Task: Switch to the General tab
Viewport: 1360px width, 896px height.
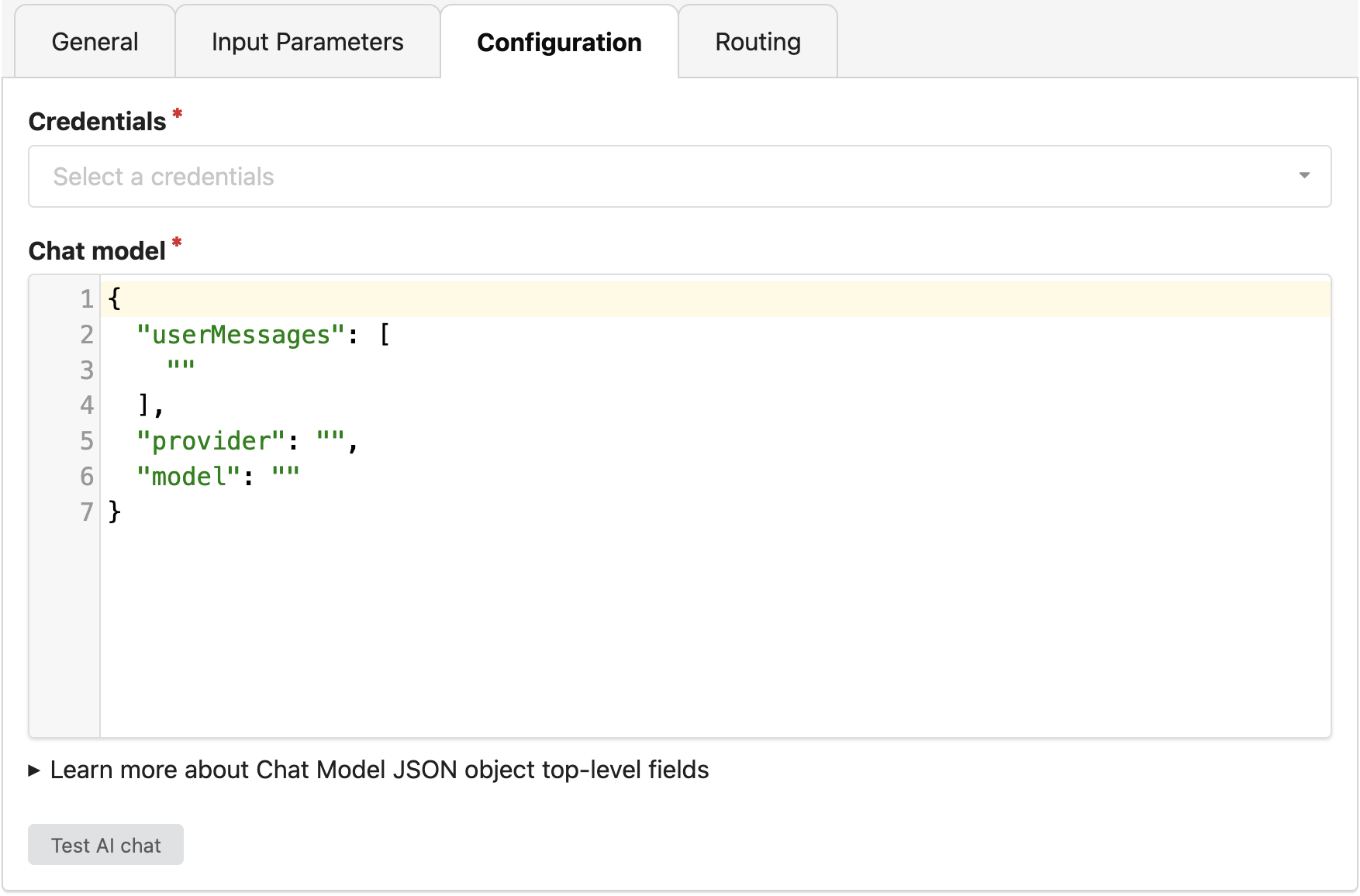Action: [95, 42]
